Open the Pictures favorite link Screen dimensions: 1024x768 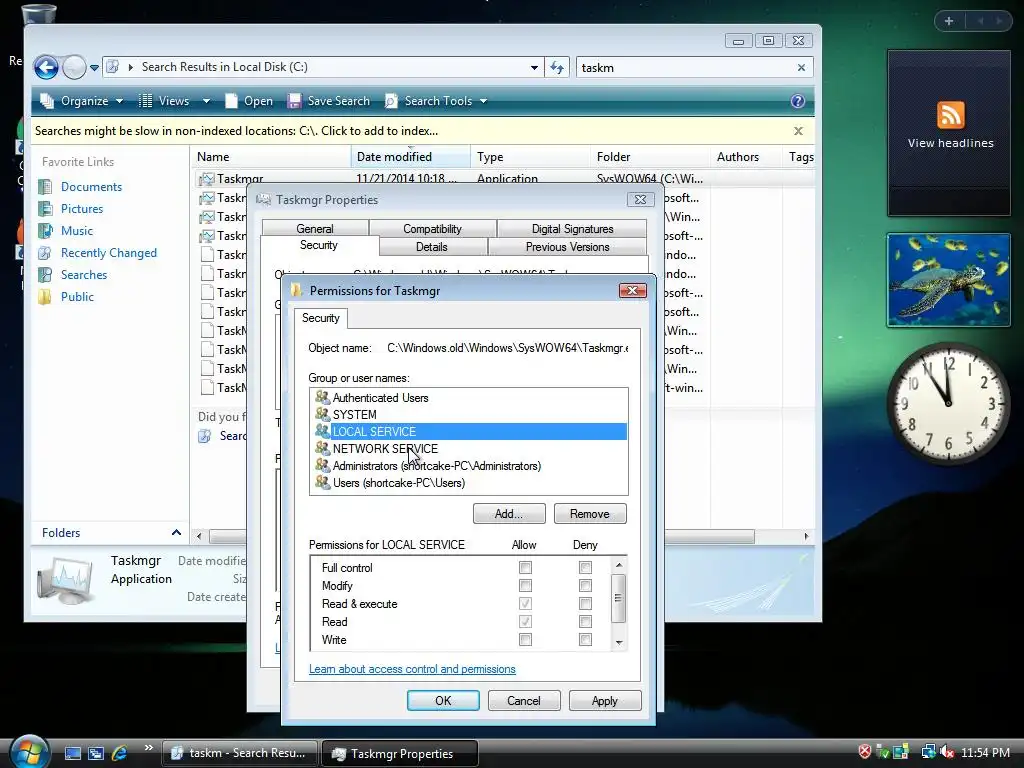[x=82, y=209]
